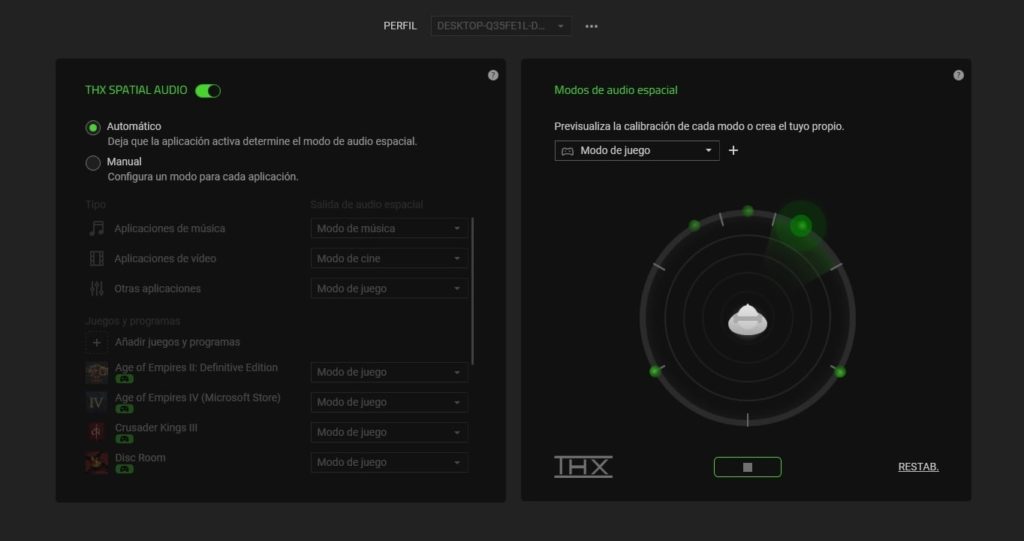Open dropdown for Aplicaciones de música
1024x541 pixels.
coord(389,229)
